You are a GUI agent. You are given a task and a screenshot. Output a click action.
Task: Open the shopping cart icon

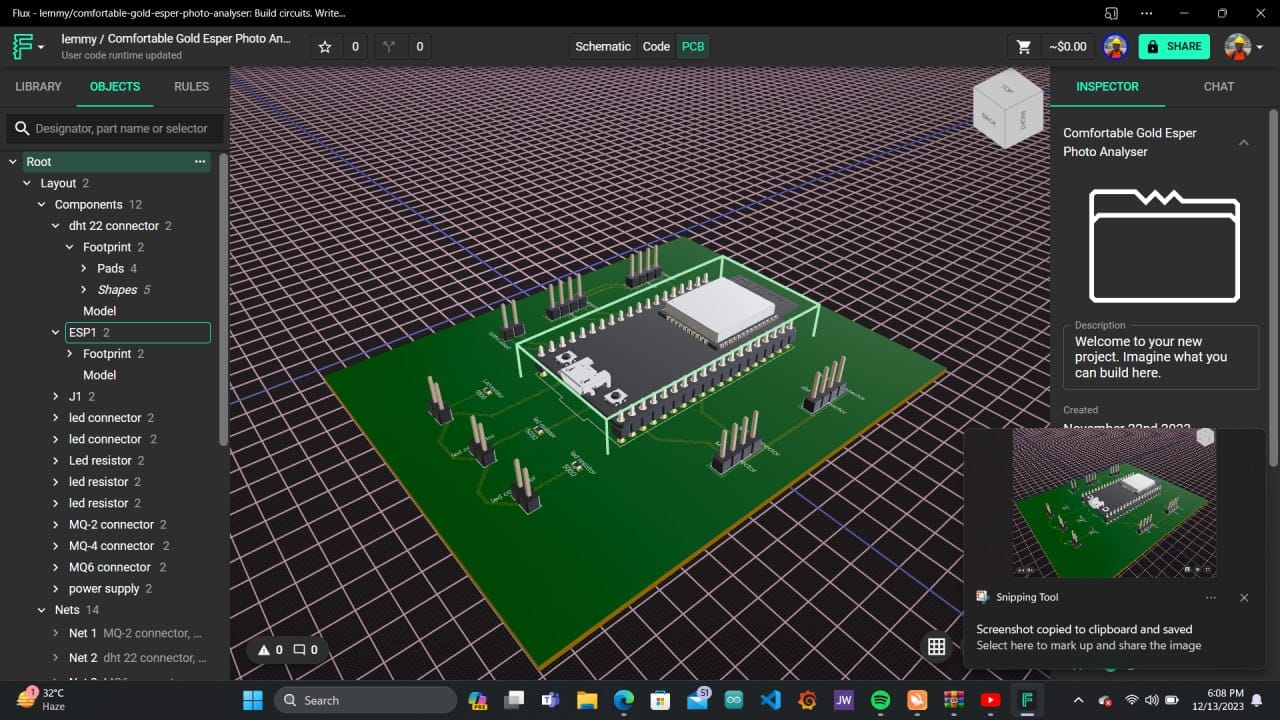1023,46
